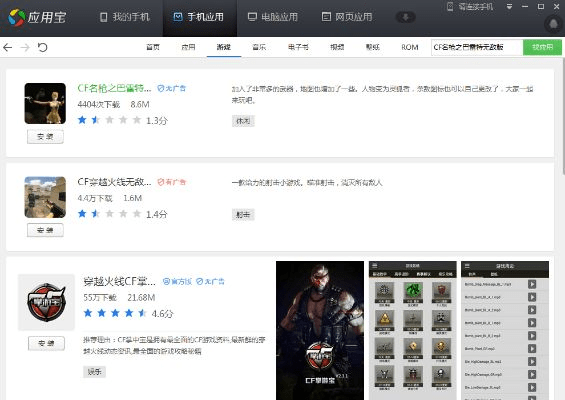The width and height of the screenshot is (565, 400).
Task: Open the CF名枪之巴雷特 app icon
Action: (x=45, y=103)
